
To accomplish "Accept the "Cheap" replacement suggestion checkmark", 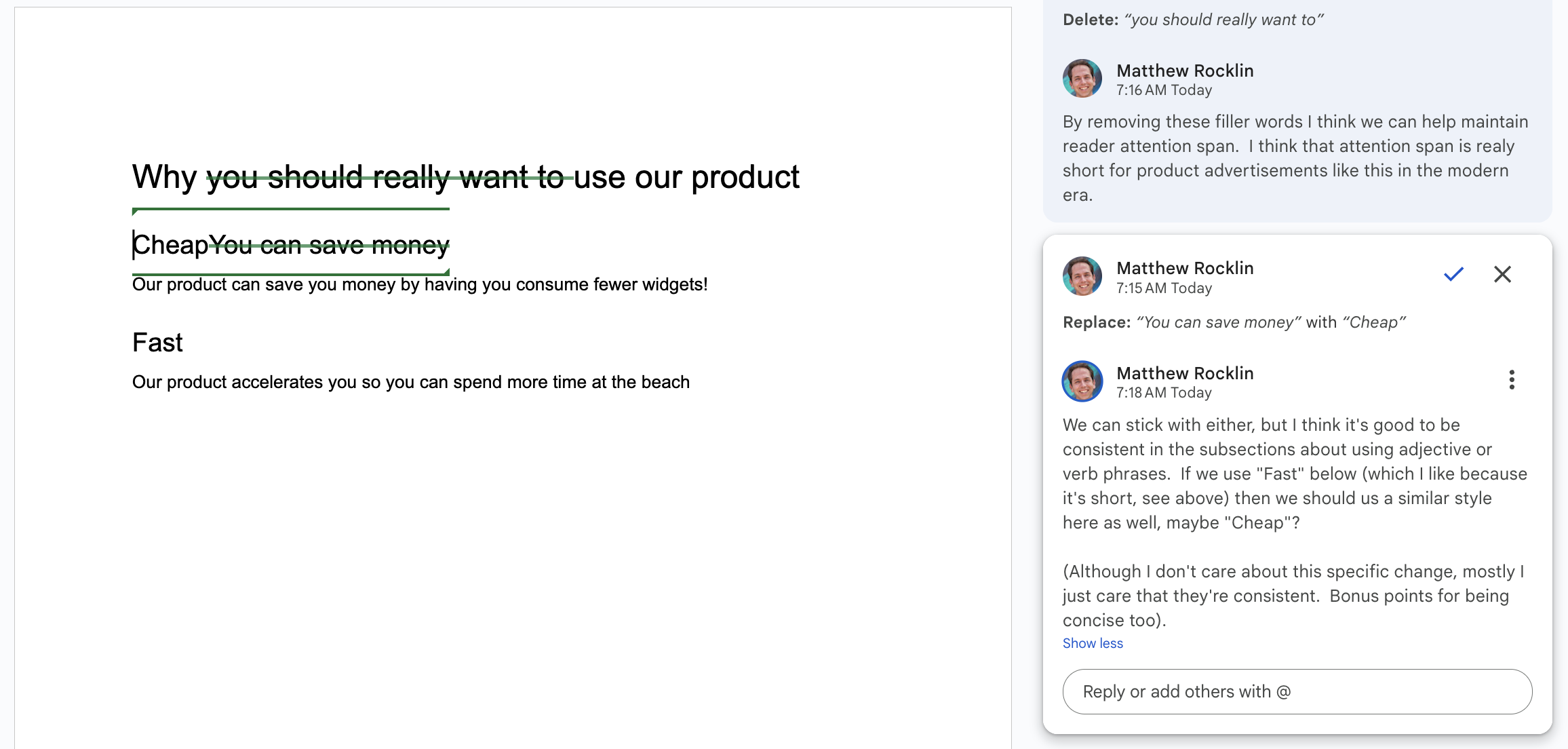I will point(1453,274).
